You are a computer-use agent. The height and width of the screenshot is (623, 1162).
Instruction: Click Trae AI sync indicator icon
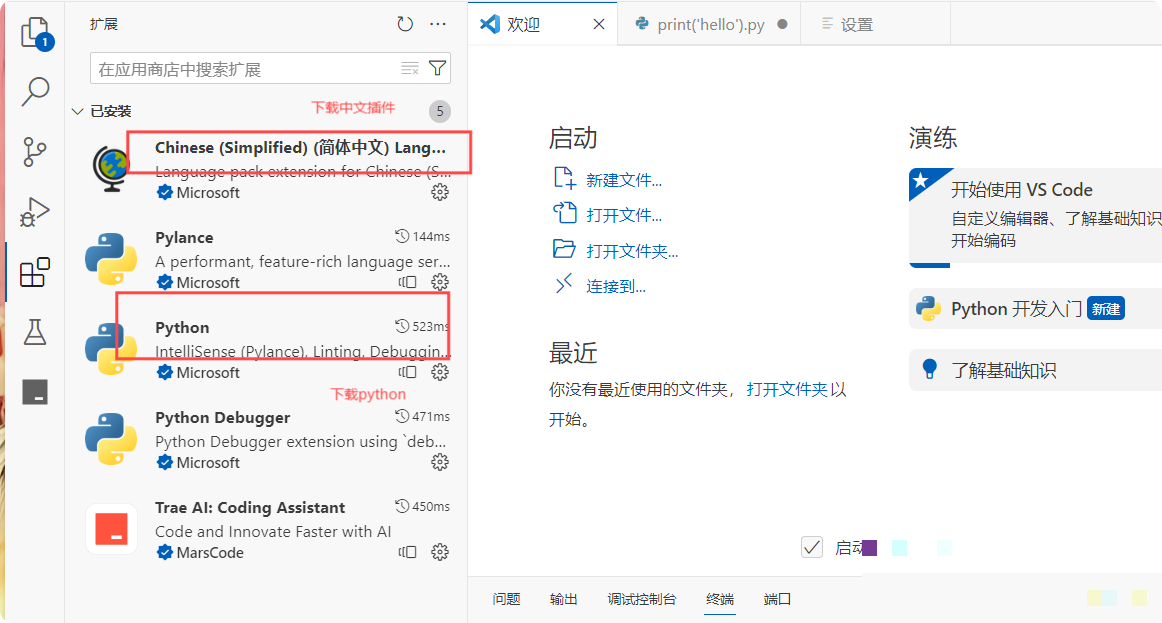pos(408,552)
